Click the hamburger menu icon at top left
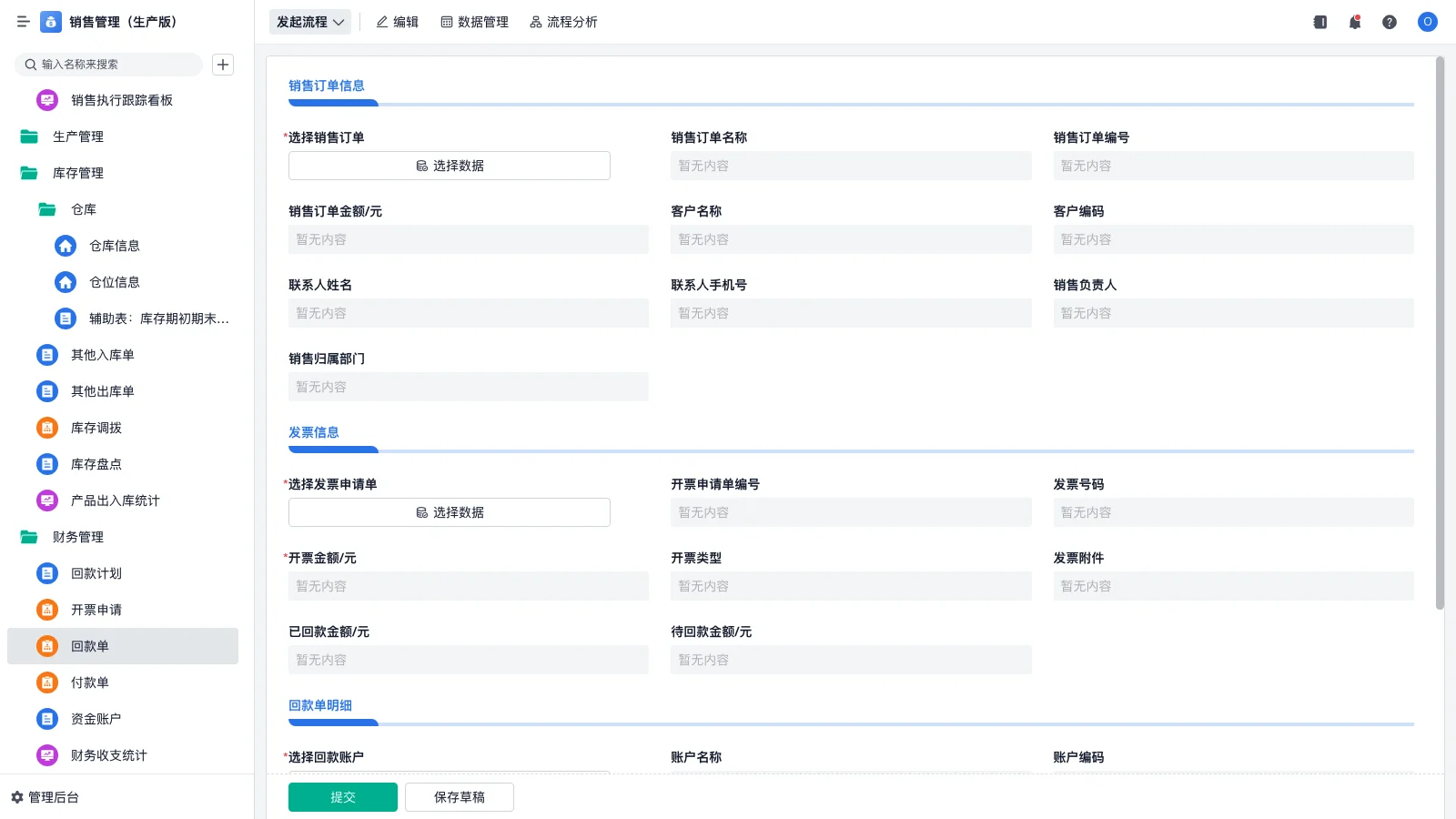This screenshot has width=1456, height=819. (24, 22)
